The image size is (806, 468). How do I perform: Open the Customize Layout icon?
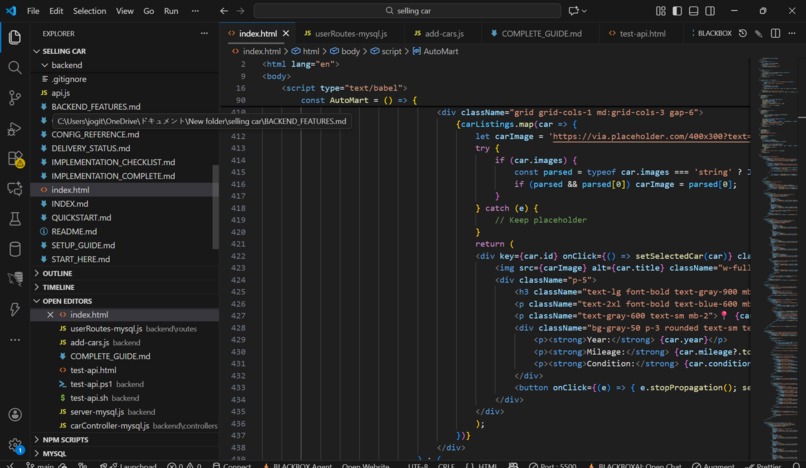coord(661,11)
